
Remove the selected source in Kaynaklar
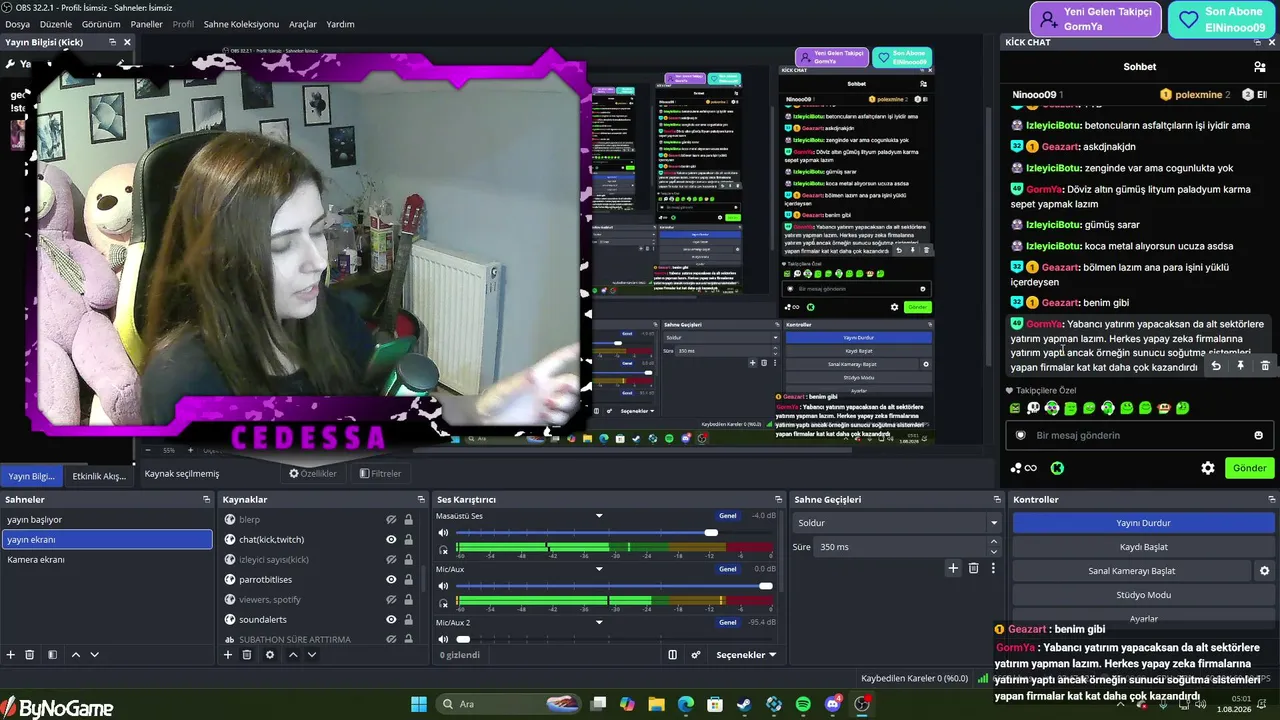click(x=247, y=655)
